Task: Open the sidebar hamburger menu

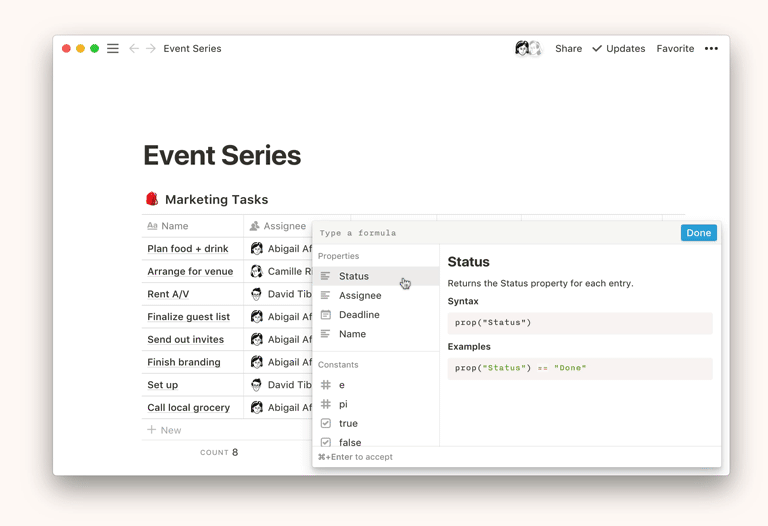Action: (x=113, y=48)
